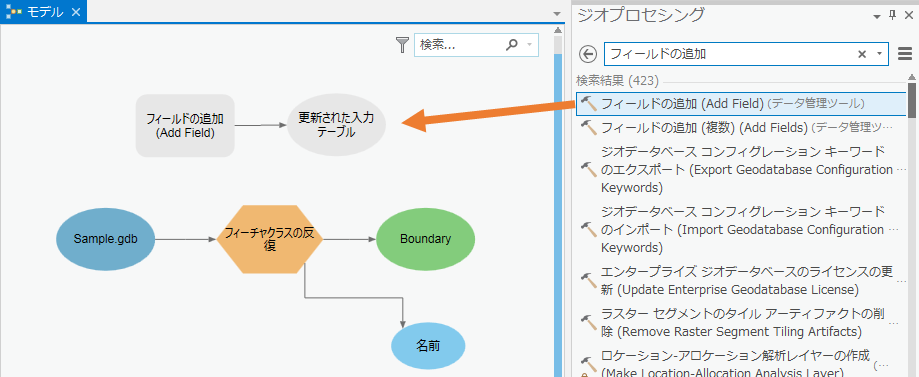Select the green Boundary output variable
Image resolution: width=919 pixels, height=377 pixels.
[426, 239]
